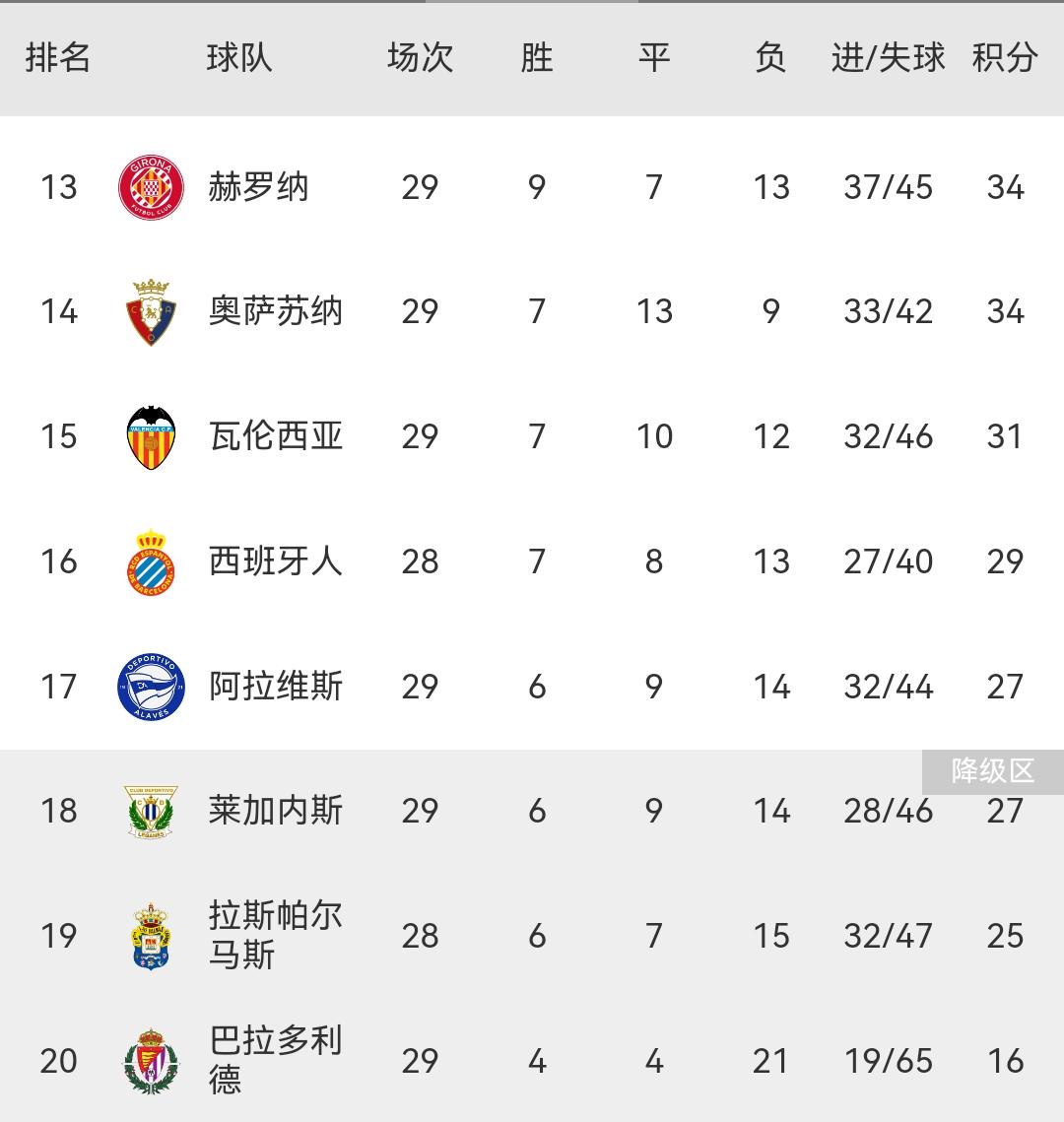Tap the Leganés team crest
This screenshot has width=1064, height=1122.
point(151,811)
